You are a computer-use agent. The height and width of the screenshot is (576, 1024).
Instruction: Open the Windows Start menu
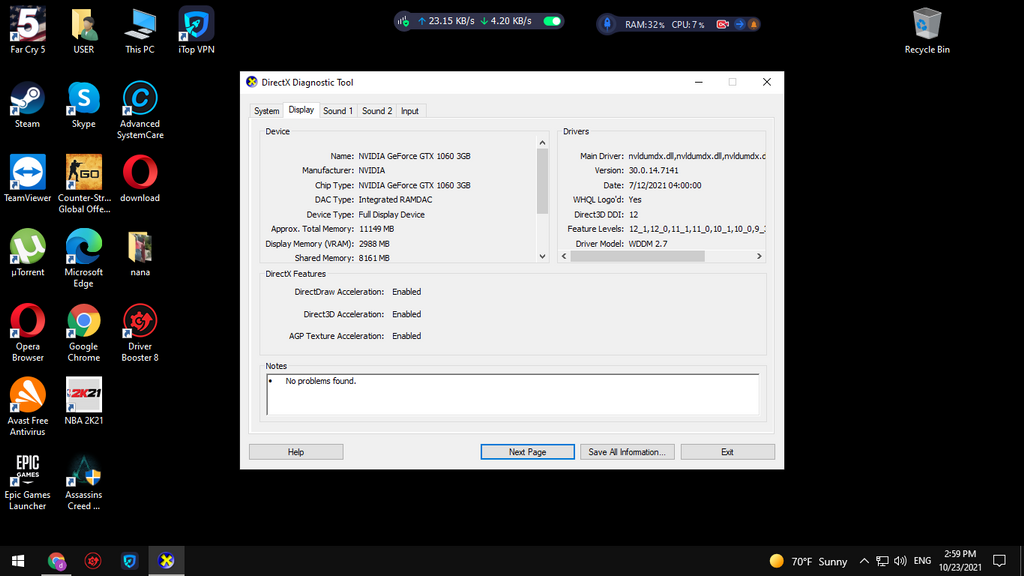coord(18,561)
